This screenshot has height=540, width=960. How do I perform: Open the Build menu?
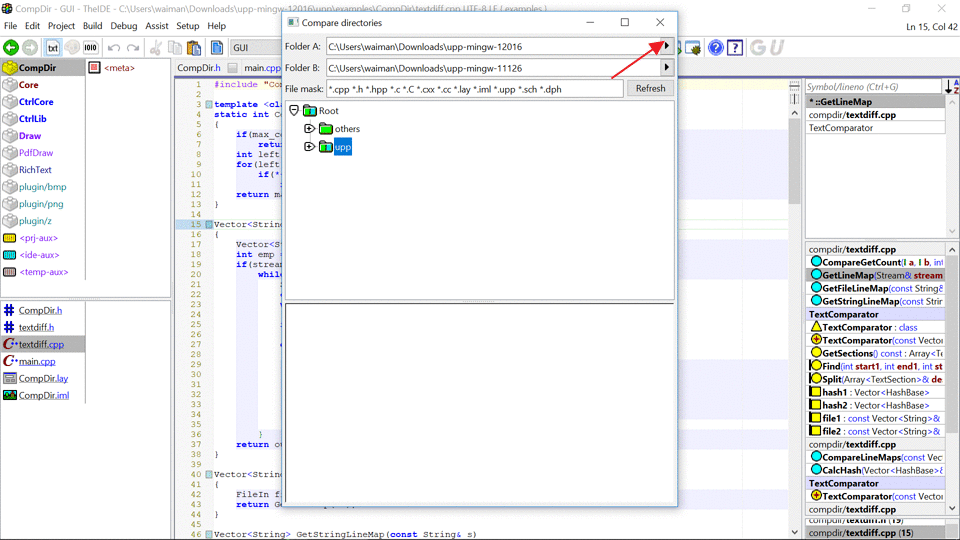[x=93, y=26]
